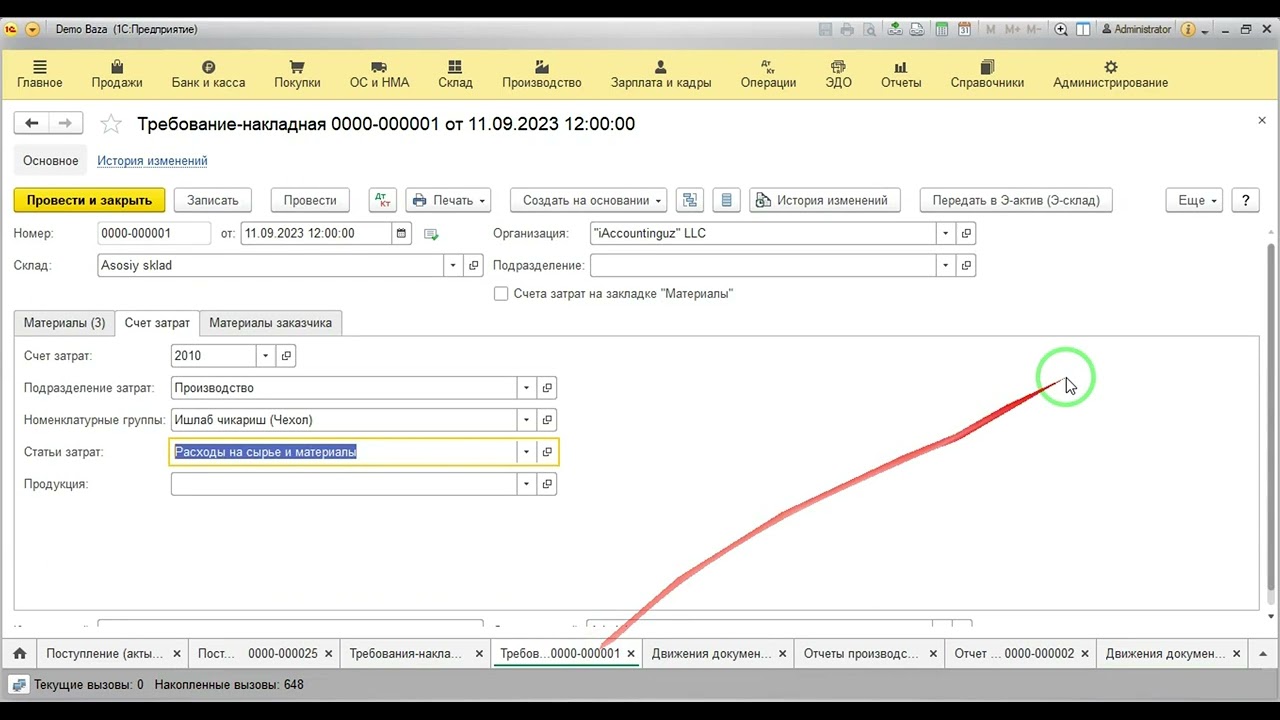Expand Подразделение затрат dropdown

coord(526,387)
